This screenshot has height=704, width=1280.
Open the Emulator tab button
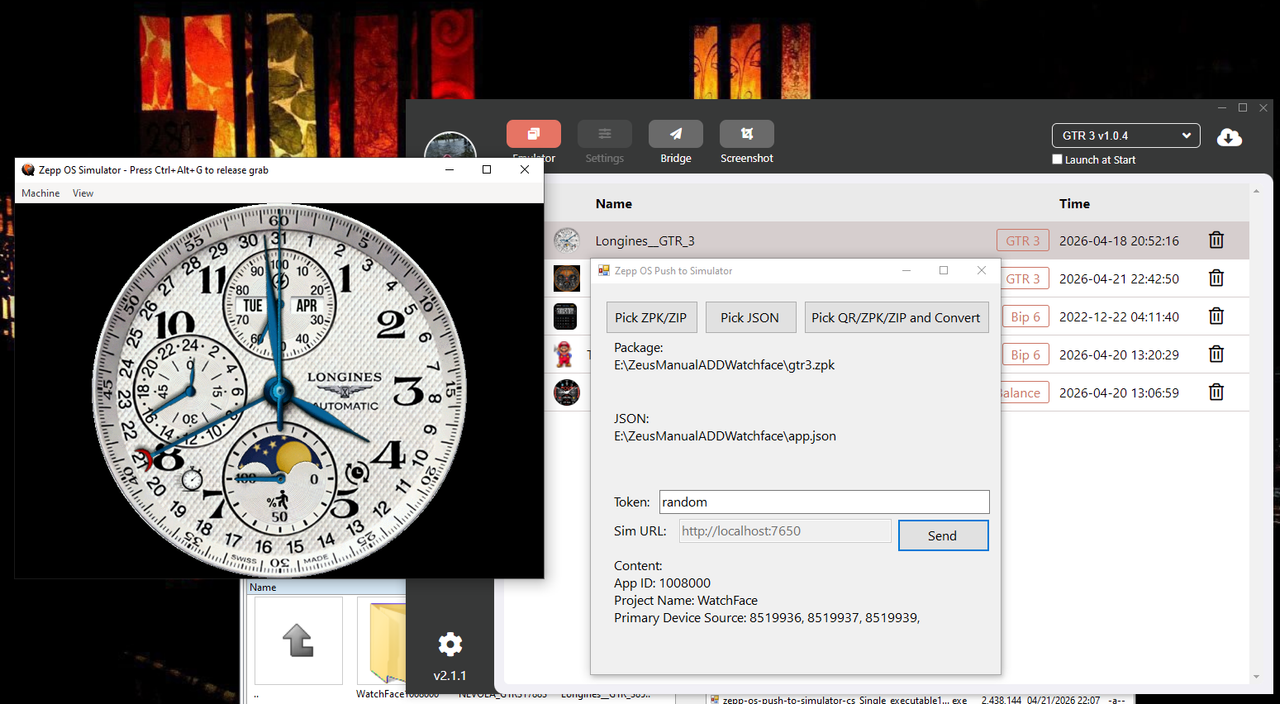pos(533,134)
